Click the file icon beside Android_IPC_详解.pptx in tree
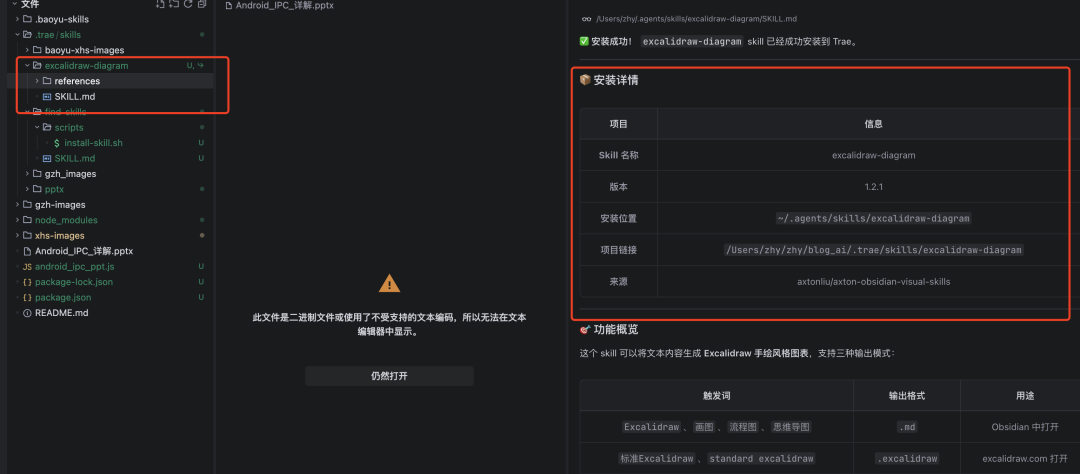Screen dimensions: 1080x474 coord(27,251)
